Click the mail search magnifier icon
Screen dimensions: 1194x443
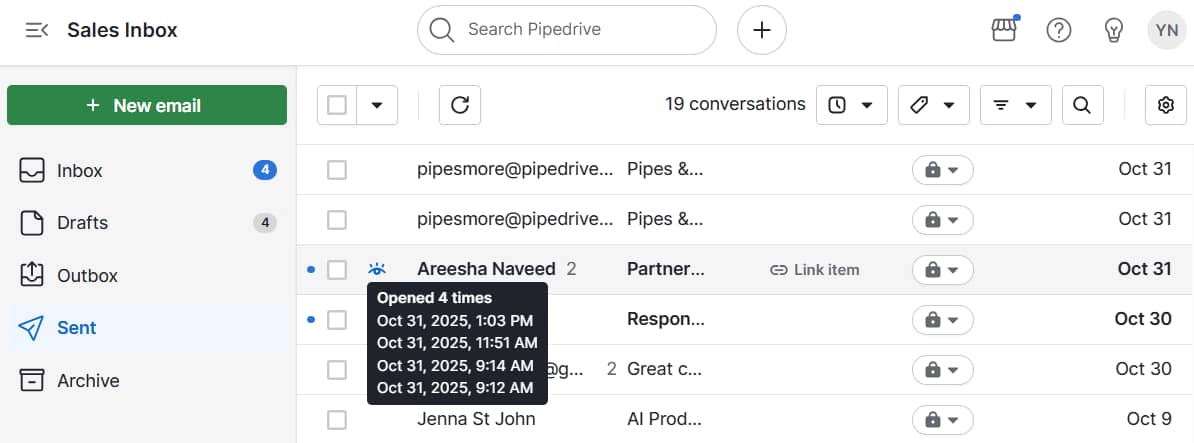1083,105
